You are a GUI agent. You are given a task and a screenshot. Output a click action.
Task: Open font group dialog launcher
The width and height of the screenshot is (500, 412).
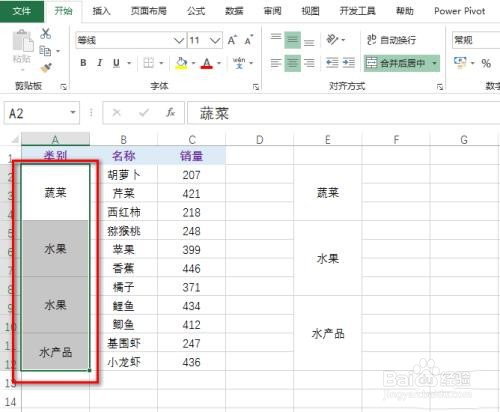pos(256,87)
